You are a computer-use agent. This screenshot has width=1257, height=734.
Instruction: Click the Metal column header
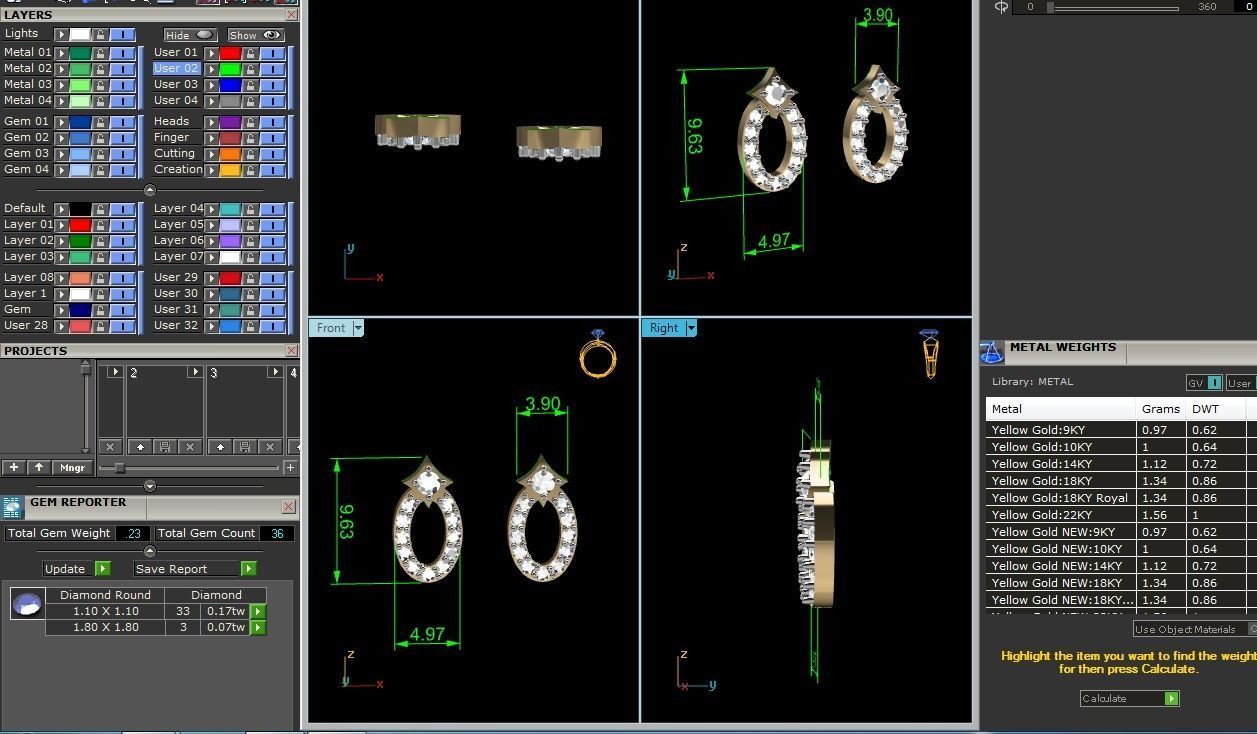tap(1061, 409)
